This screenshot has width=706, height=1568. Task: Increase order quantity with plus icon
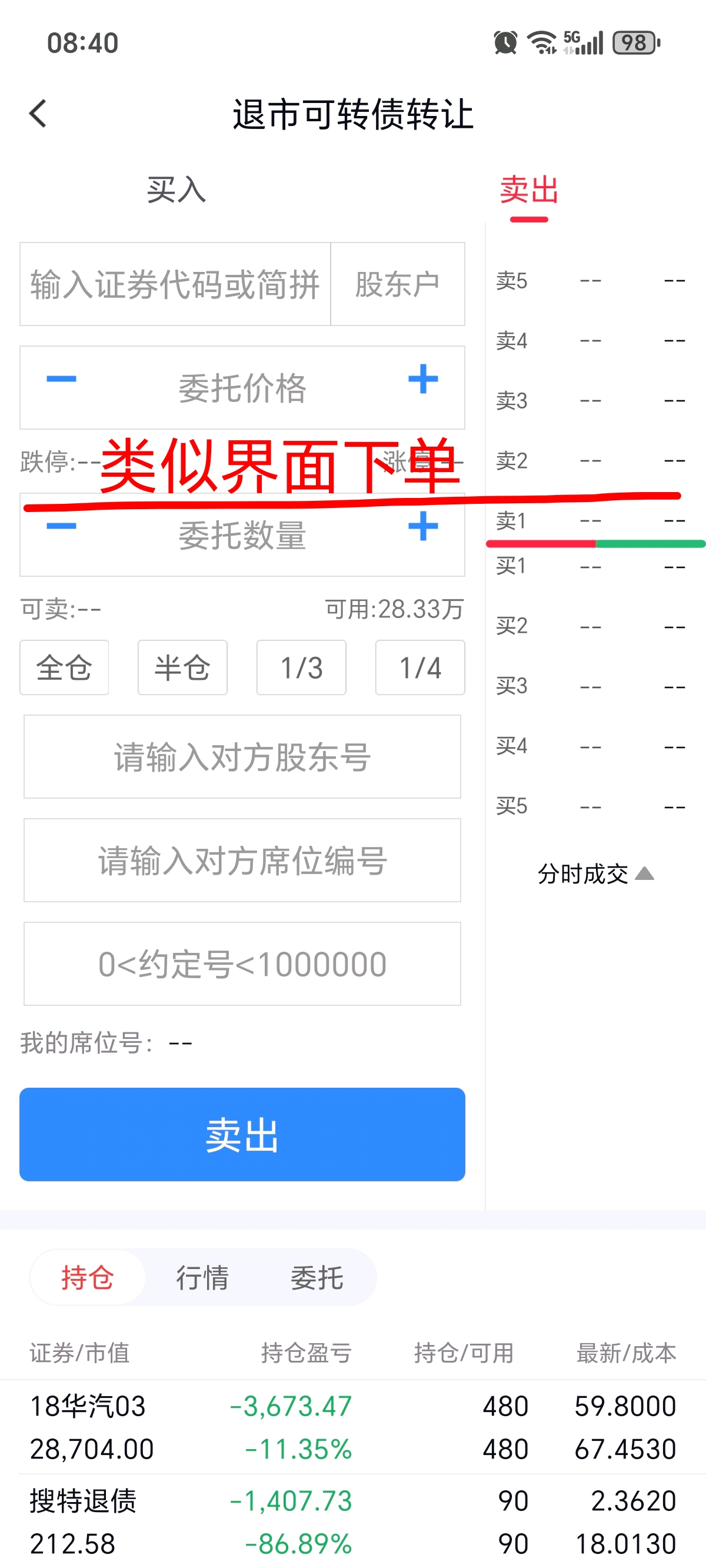click(x=423, y=527)
